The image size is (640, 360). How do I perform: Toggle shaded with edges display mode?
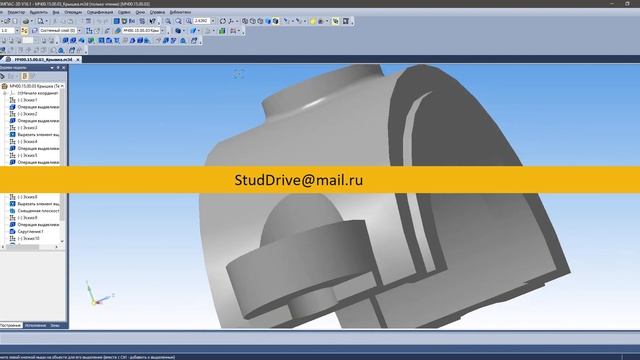click(x=276, y=21)
